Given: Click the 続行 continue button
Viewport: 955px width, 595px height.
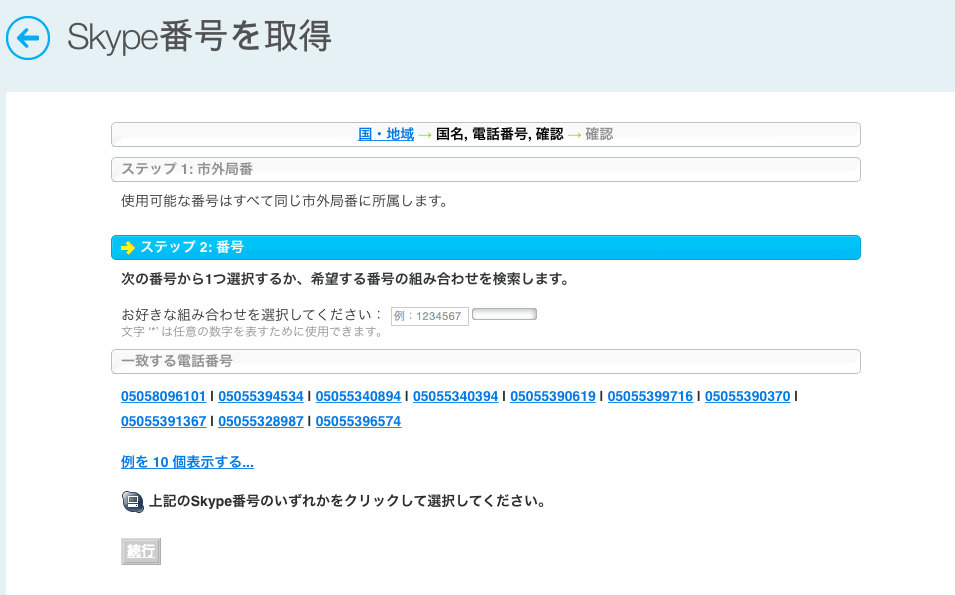Looking at the screenshot, I should pos(141,551).
